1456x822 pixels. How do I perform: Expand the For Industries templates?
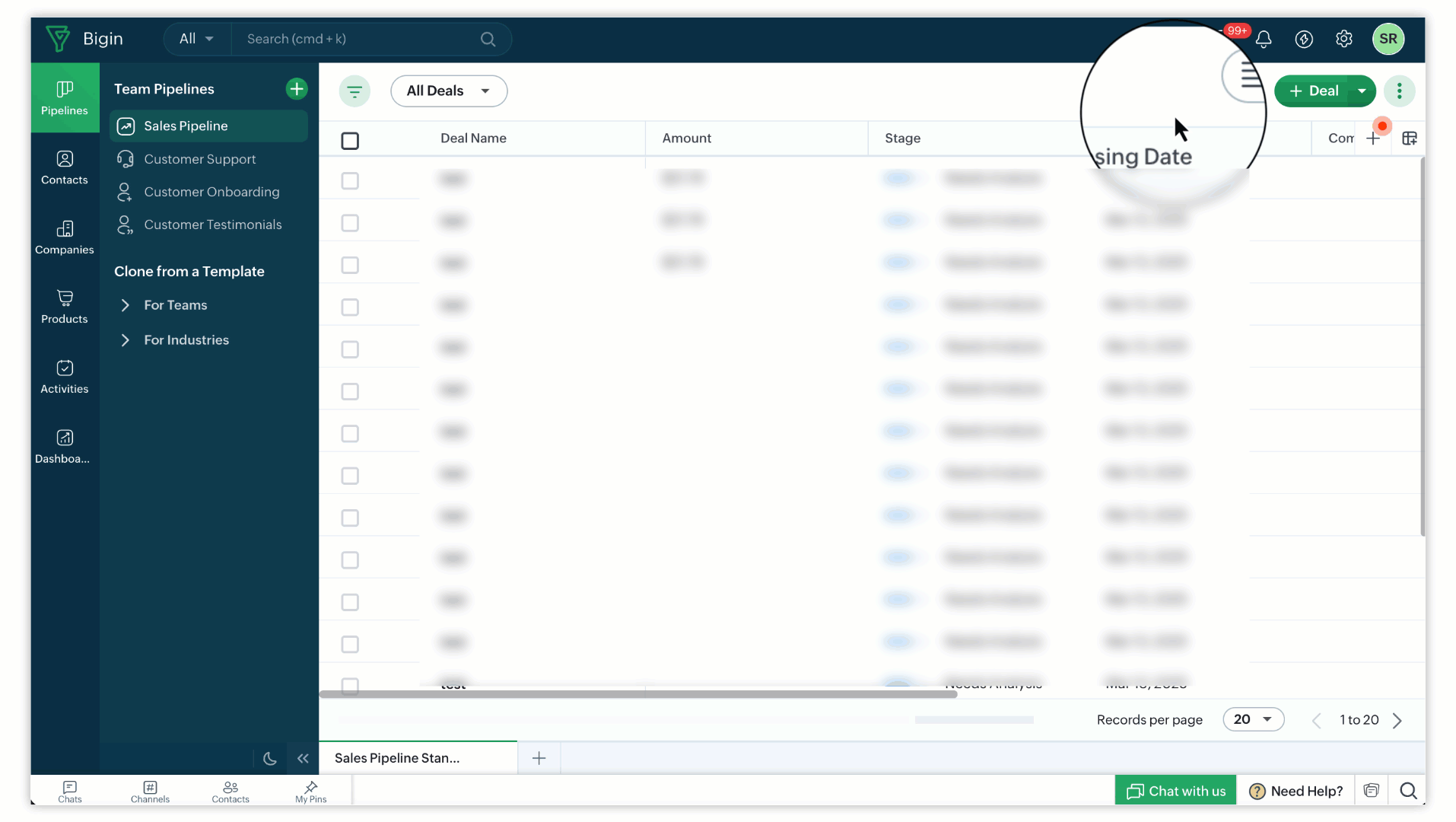[174, 340]
